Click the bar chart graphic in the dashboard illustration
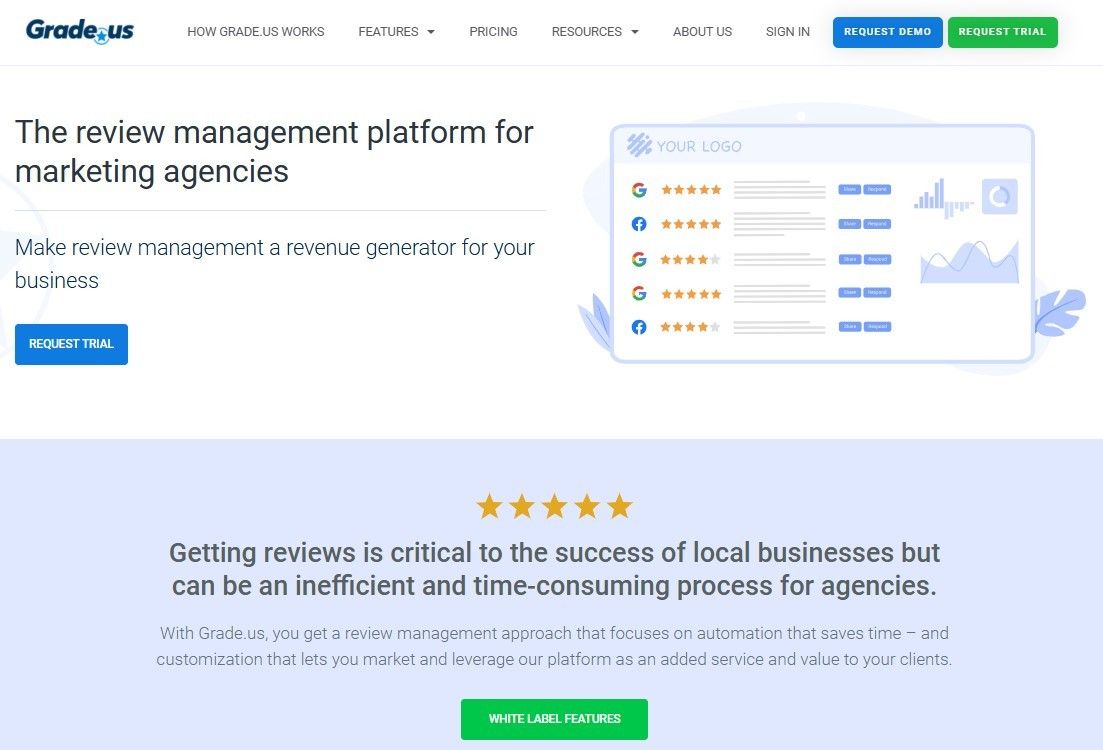The image size is (1103, 750). coord(943,198)
